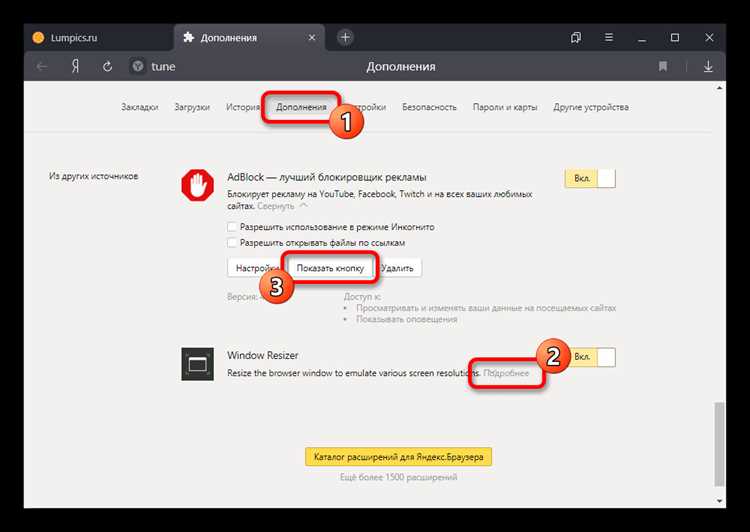Toggle Window Resizer Вкл. switch
The height and width of the screenshot is (532, 750).
[x=590, y=357]
